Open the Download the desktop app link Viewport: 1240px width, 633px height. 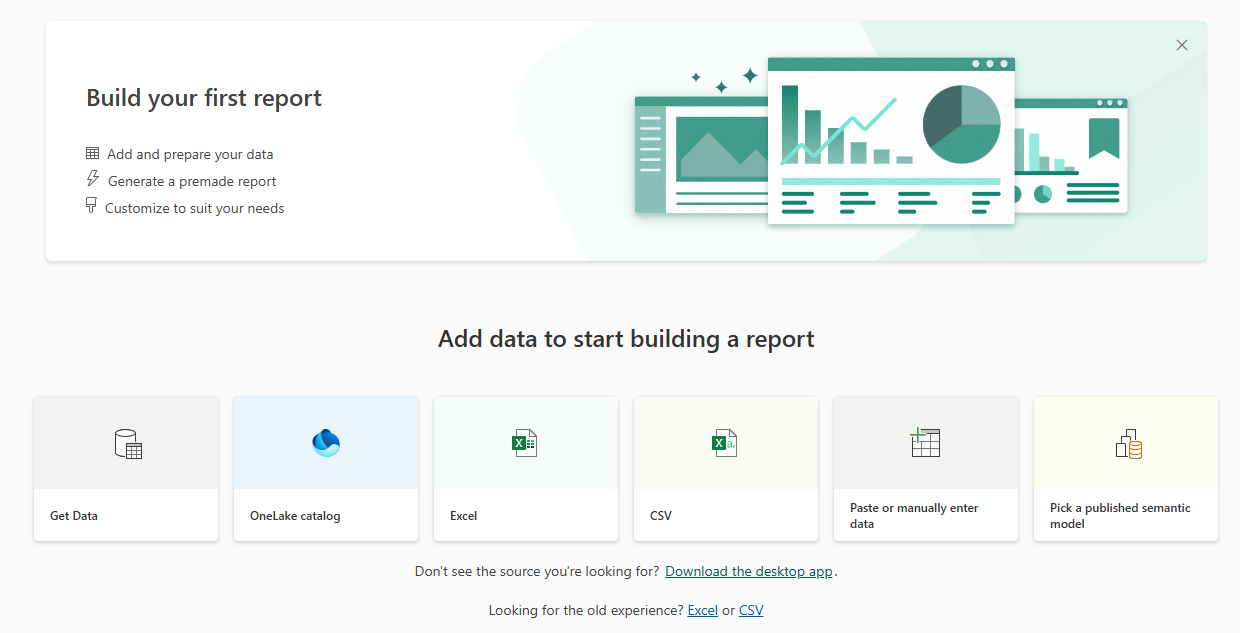[x=748, y=571]
